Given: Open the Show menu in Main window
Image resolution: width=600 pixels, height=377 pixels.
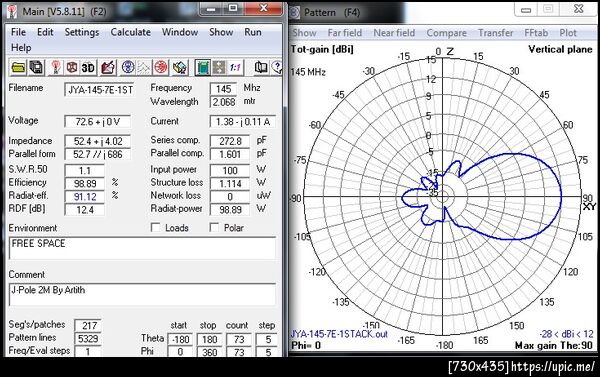Looking at the screenshot, I should tap(221, 32).
